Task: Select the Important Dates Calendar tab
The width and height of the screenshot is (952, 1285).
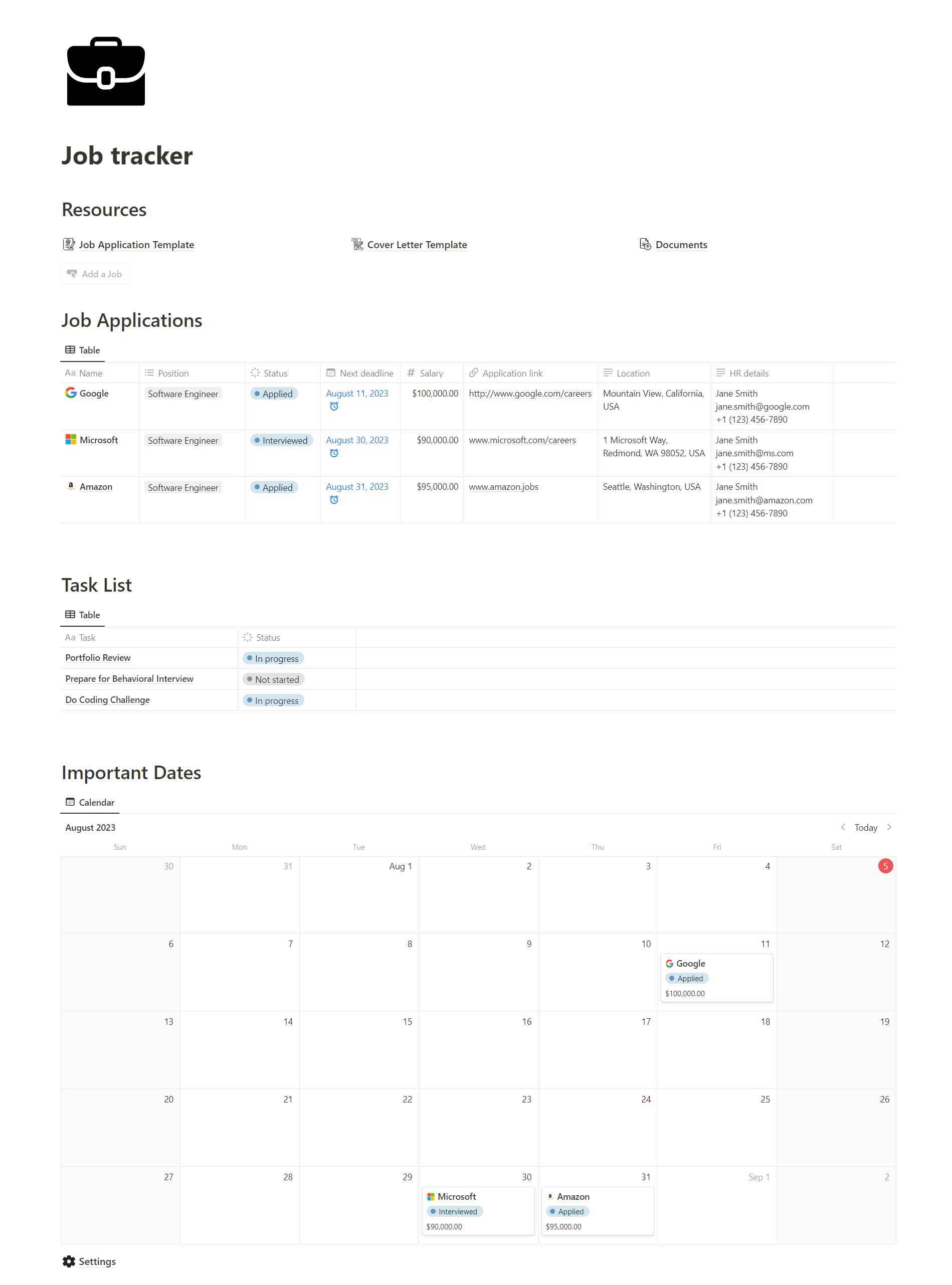Action: (x=90, y=802)
